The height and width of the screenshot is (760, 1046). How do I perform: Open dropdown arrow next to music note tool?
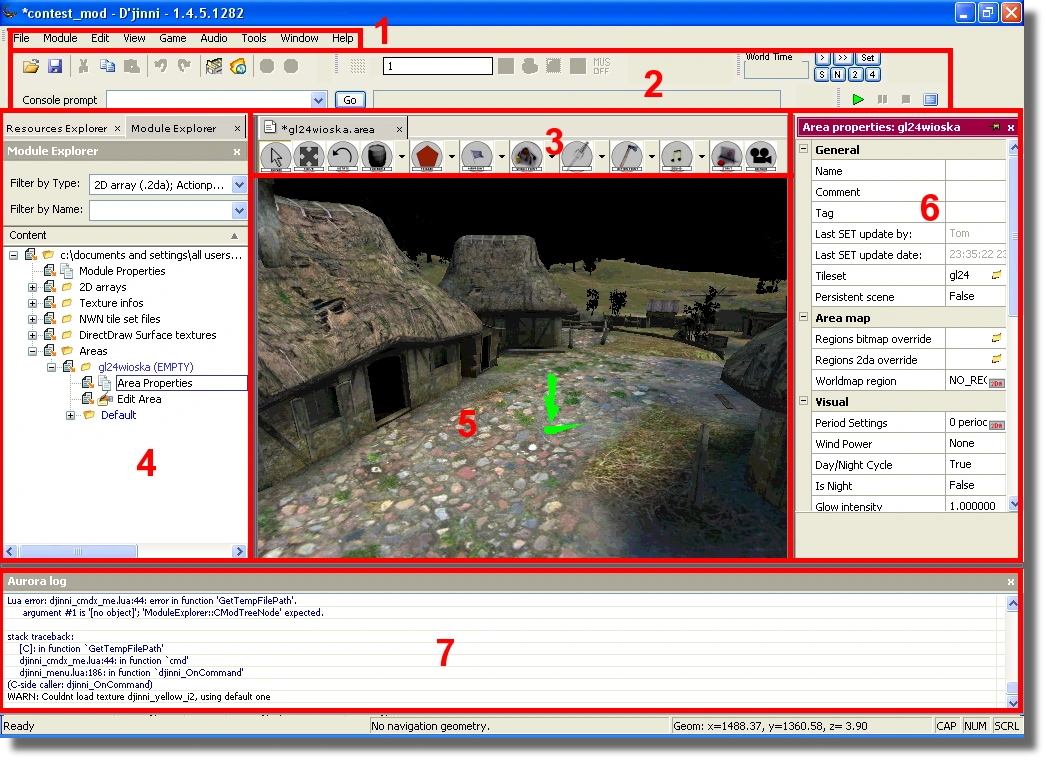pyautogui.click(x=701, y=157)
